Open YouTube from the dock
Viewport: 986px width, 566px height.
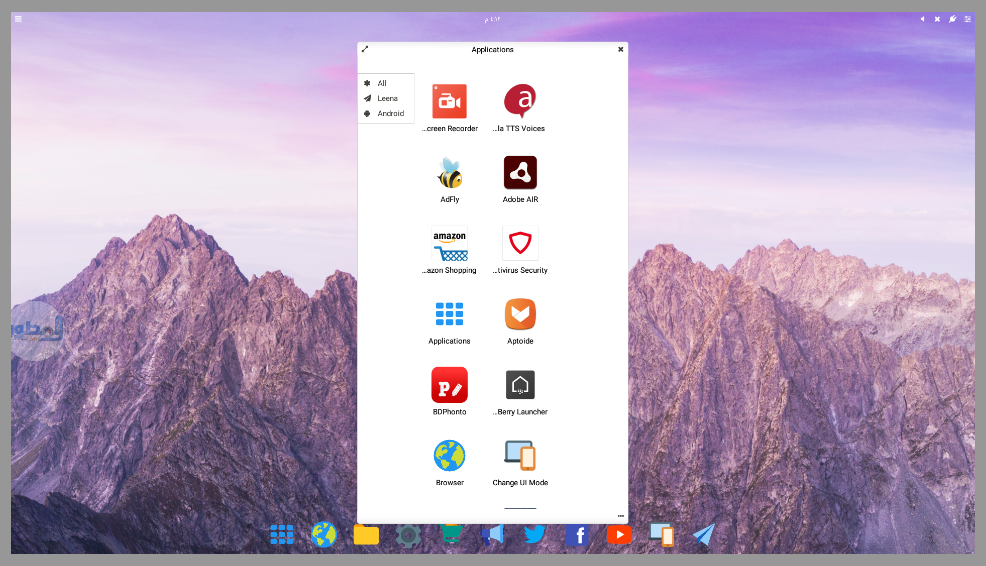tap(619, 535)
